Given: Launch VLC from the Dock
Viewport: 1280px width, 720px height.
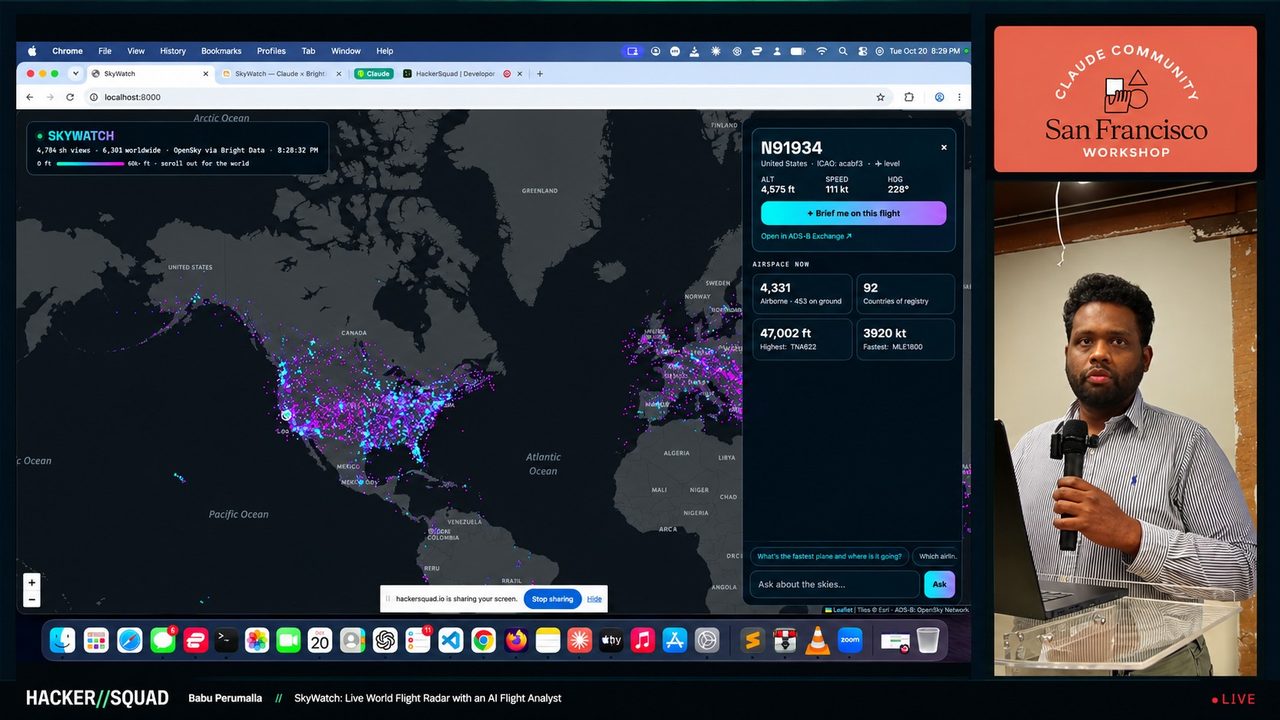Looking at the screenshot, I should (818, 640).
